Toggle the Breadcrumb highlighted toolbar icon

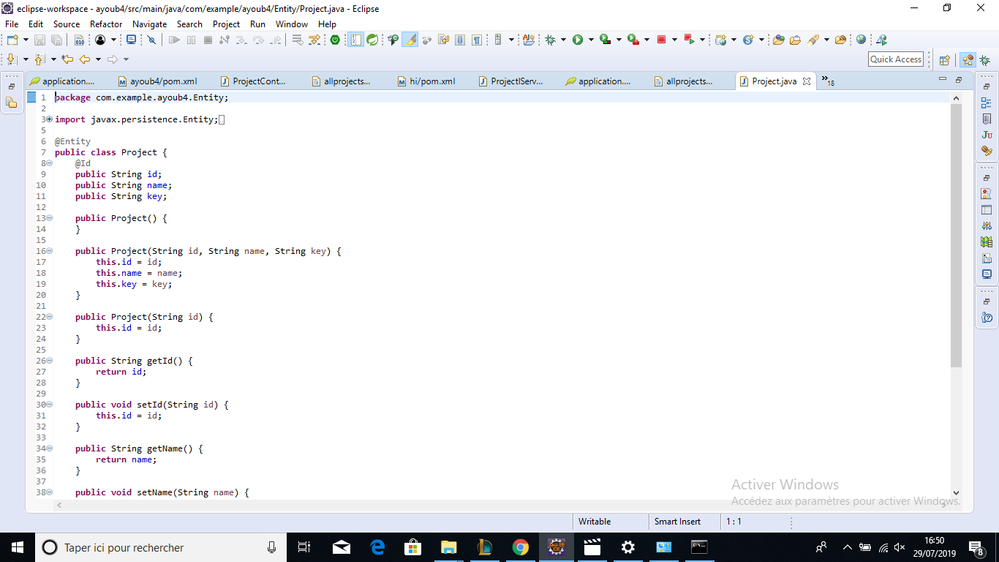(x=356, y=40)
